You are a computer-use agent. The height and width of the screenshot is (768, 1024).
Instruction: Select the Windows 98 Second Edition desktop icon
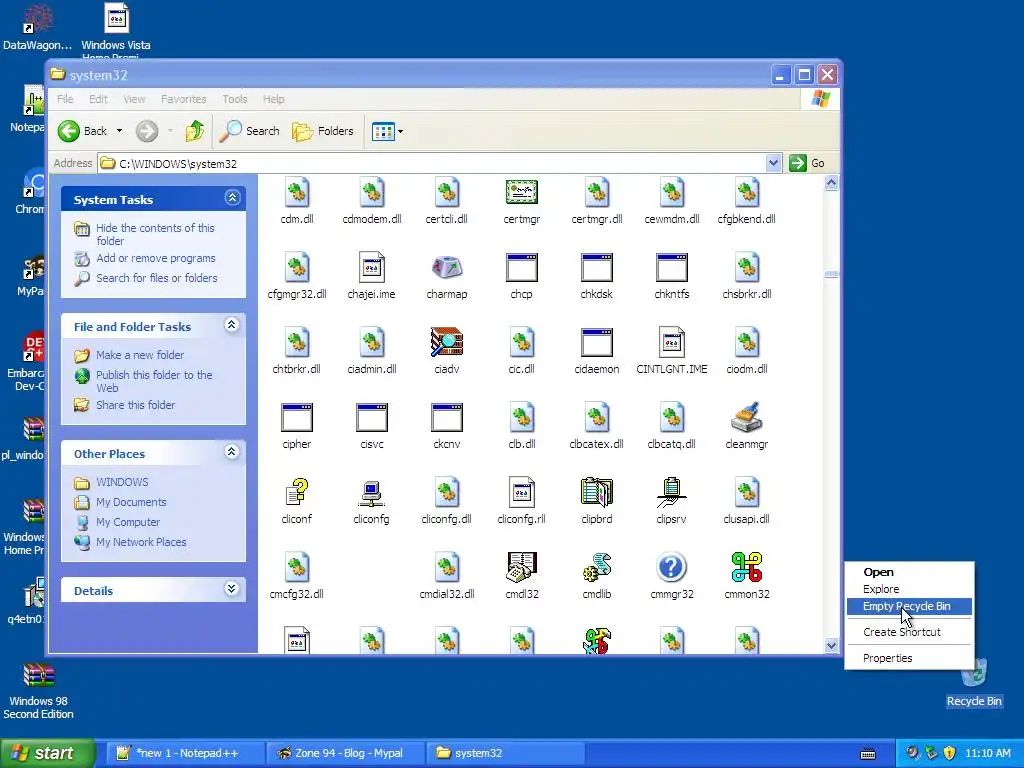[x=39, y=691]
